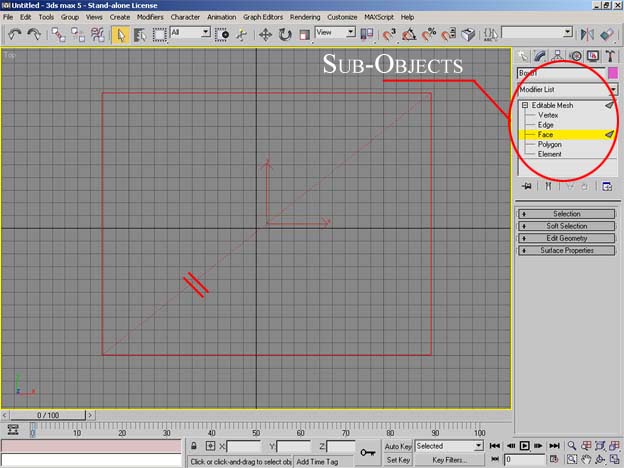Screen dimensions: 624x468
Task: Collapse the Editable Mesh tree node
Action: [x=525, y=105]
